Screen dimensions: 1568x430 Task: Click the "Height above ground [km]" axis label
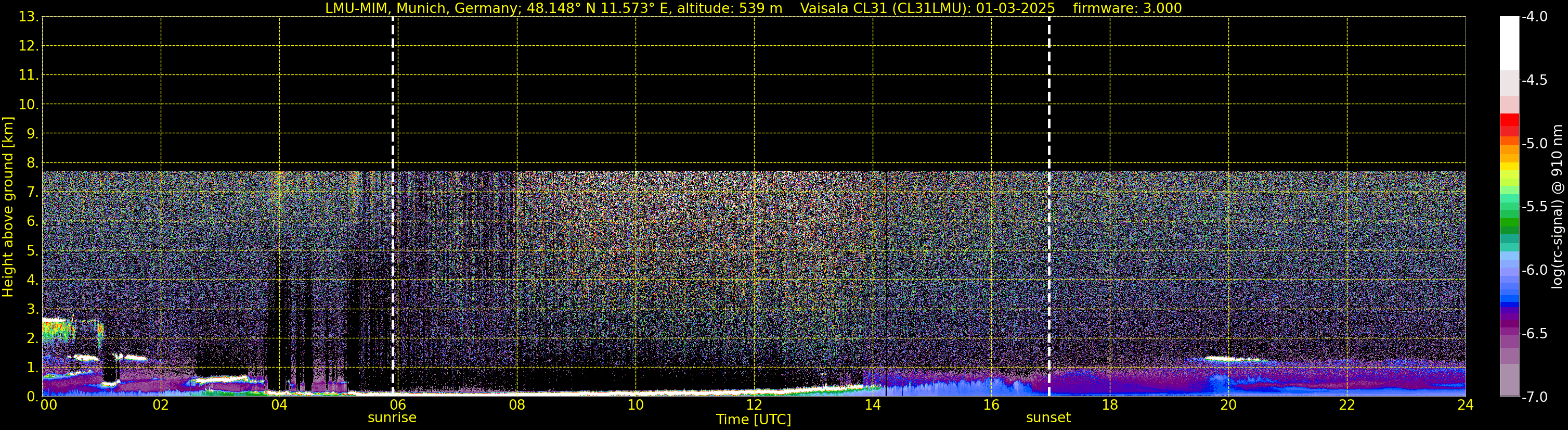(x=8, y=207)
